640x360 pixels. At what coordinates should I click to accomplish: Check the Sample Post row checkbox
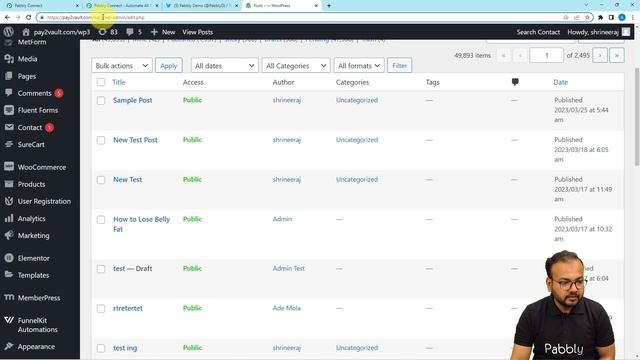(x=101, y=100)
